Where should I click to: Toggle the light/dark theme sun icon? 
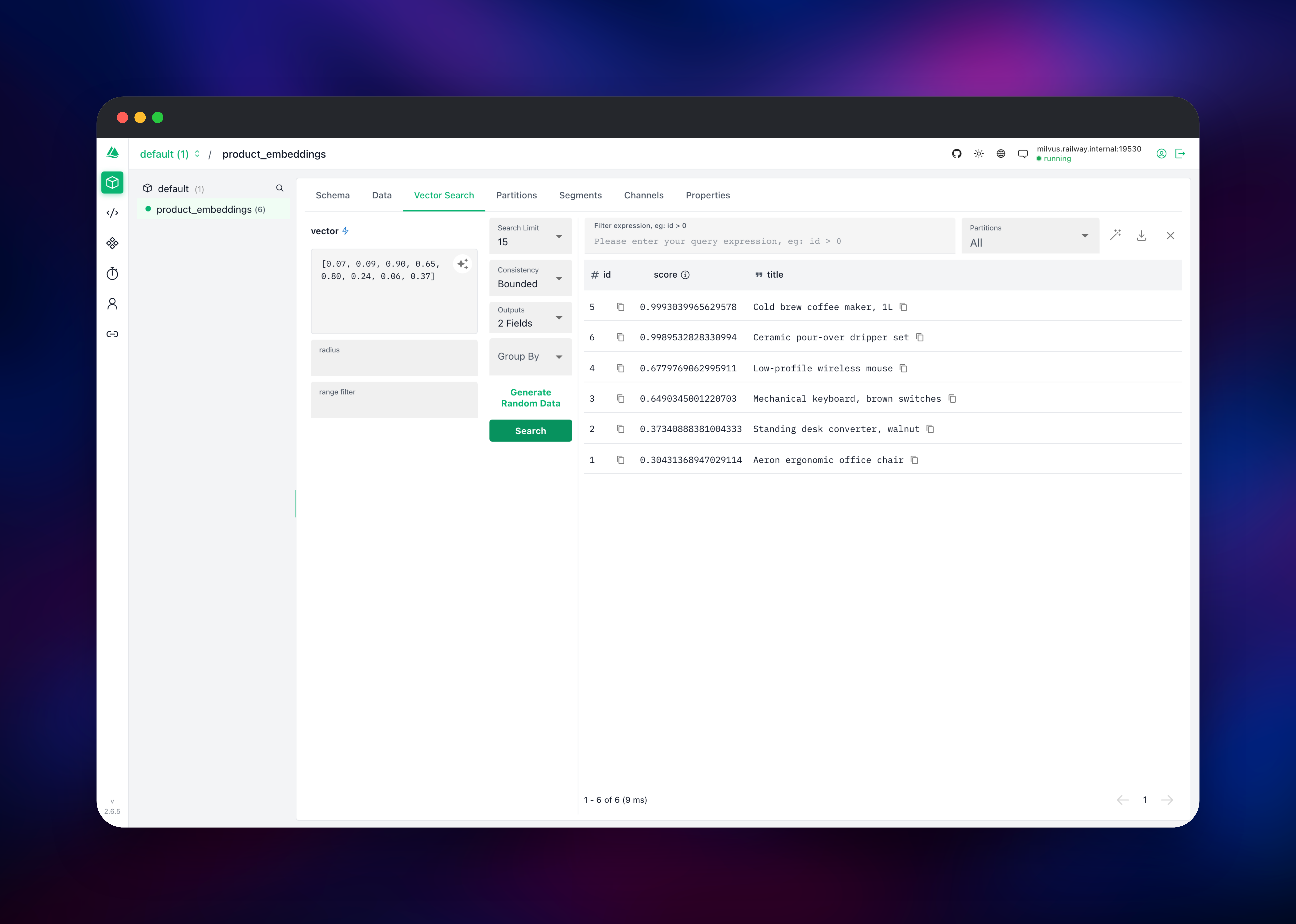pos(979,154)
